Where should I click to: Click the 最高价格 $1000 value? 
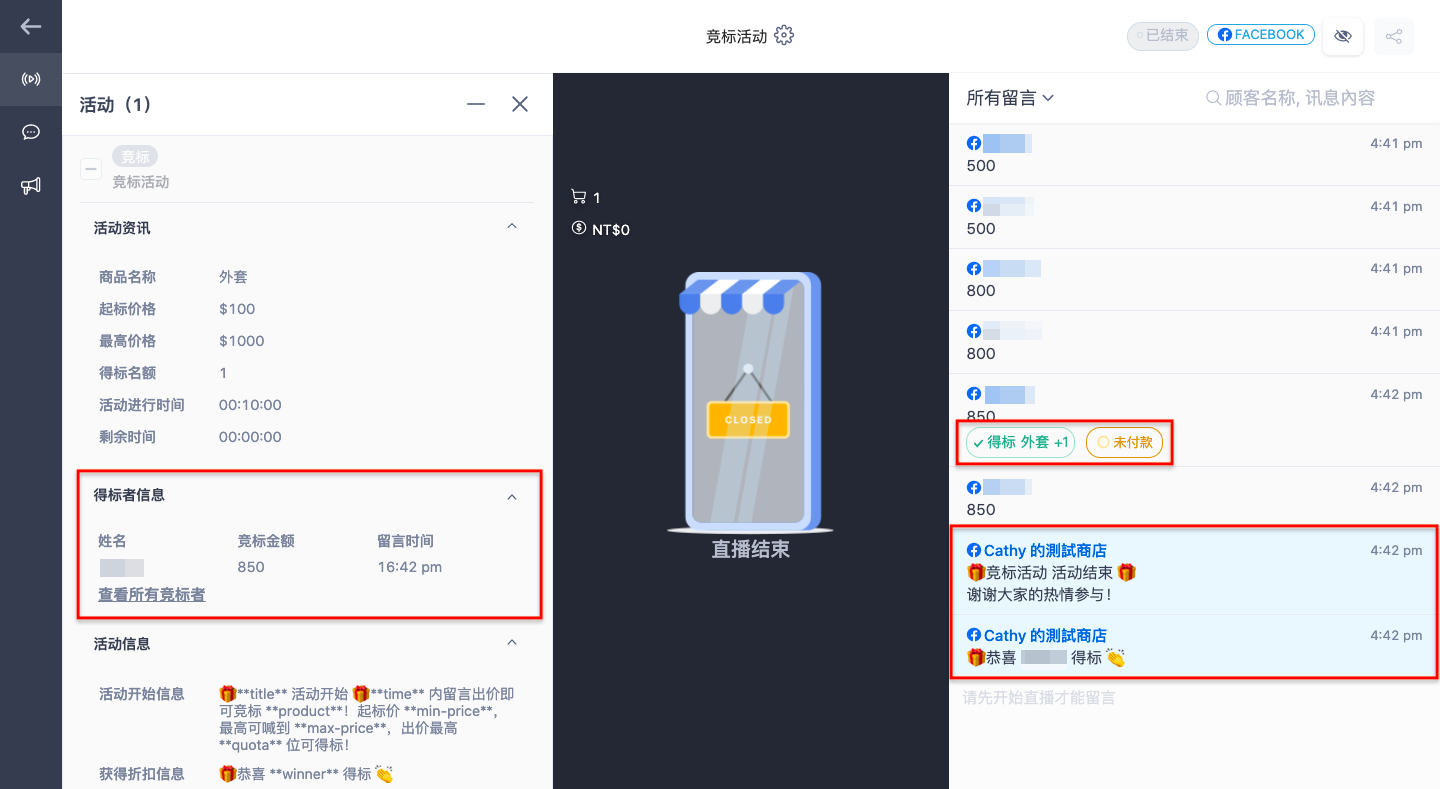[242, 341]
